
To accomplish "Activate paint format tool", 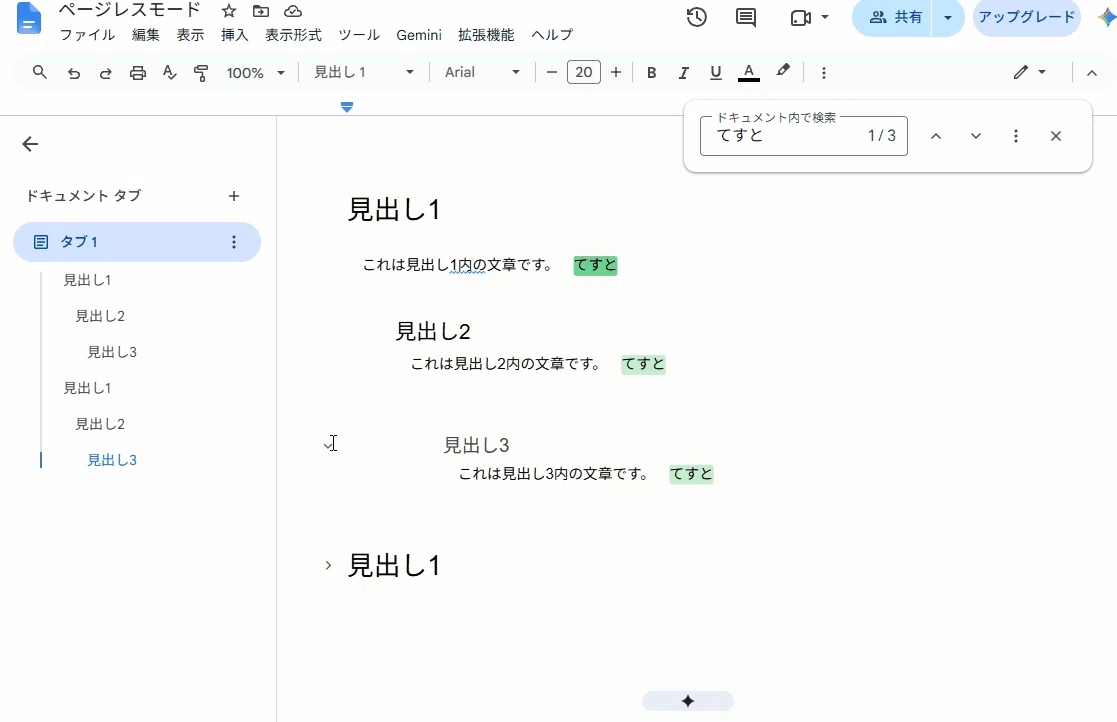I will [201, 73].
